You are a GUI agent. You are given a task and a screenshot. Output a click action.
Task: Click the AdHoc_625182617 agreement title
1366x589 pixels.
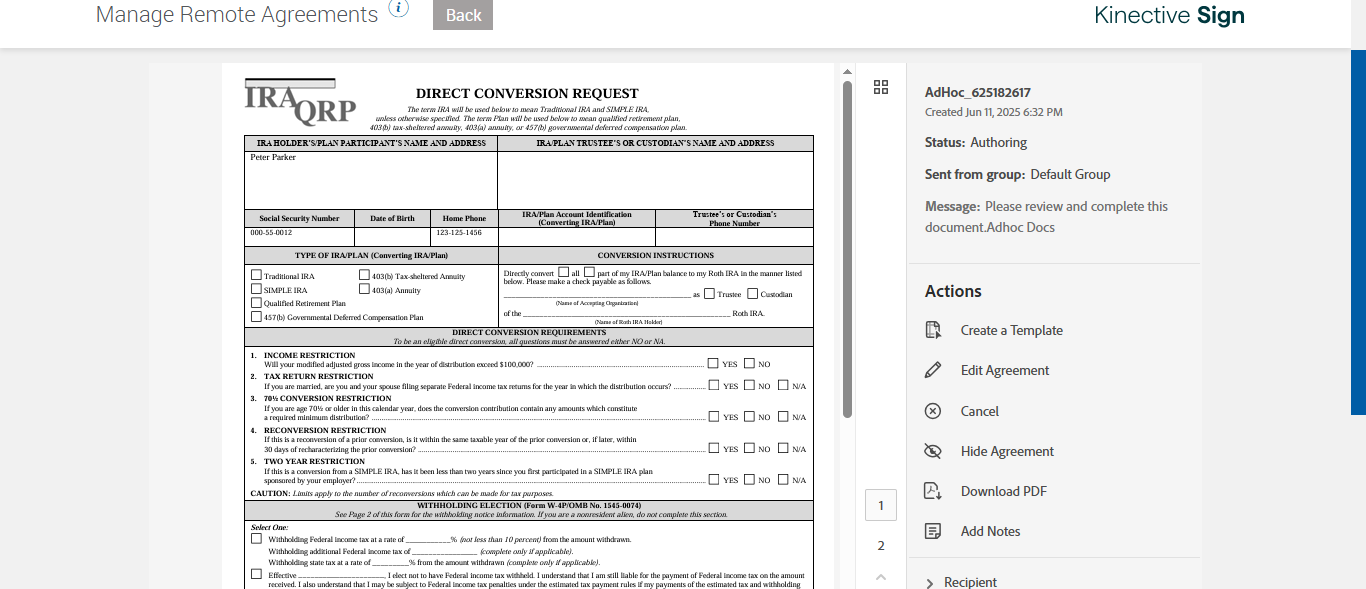tap(978, 92)
